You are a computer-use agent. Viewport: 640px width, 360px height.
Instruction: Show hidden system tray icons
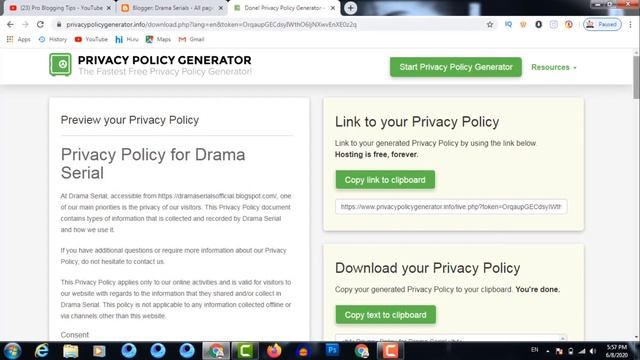coord(548,351)
